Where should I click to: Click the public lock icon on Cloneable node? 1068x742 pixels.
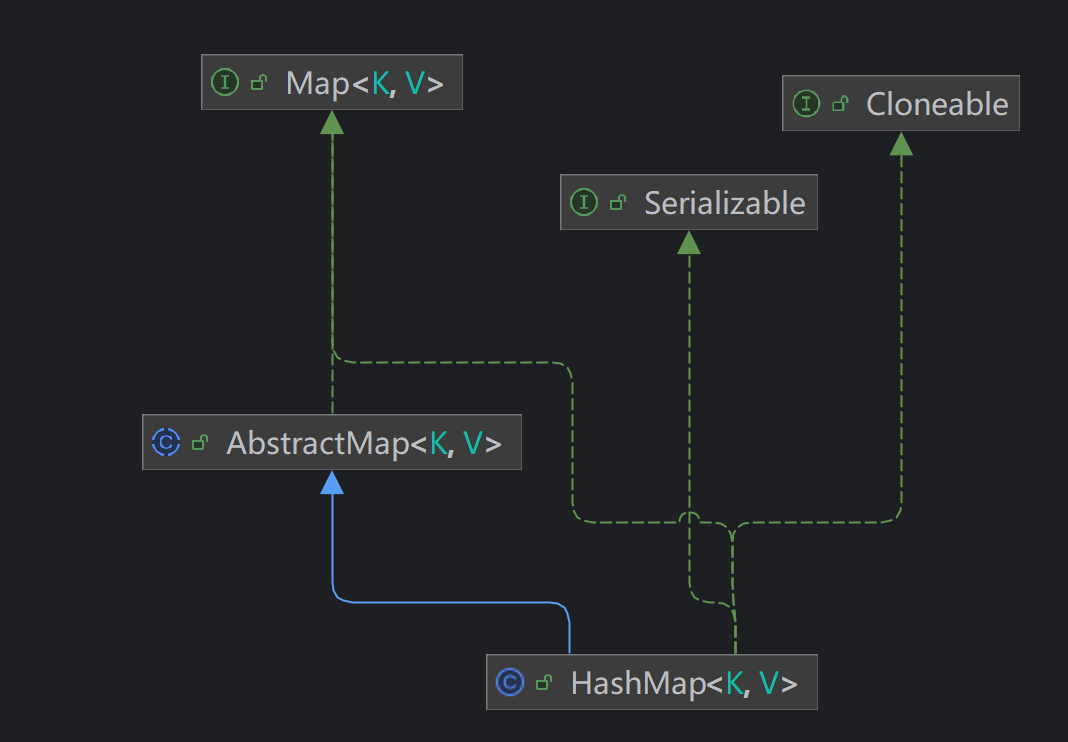841,104
